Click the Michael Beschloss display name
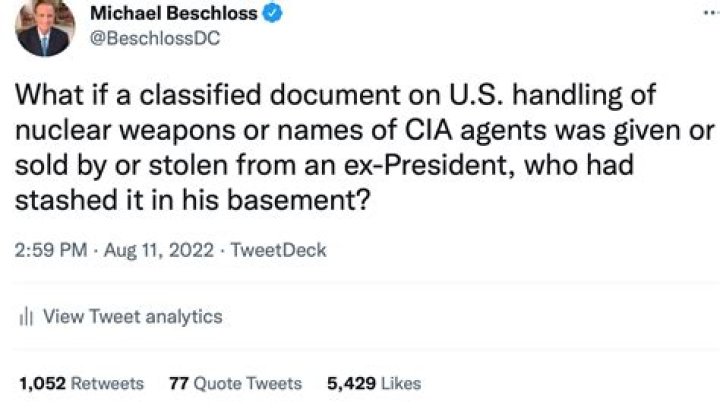Screen dimensions: 720x409 (174, 13)
